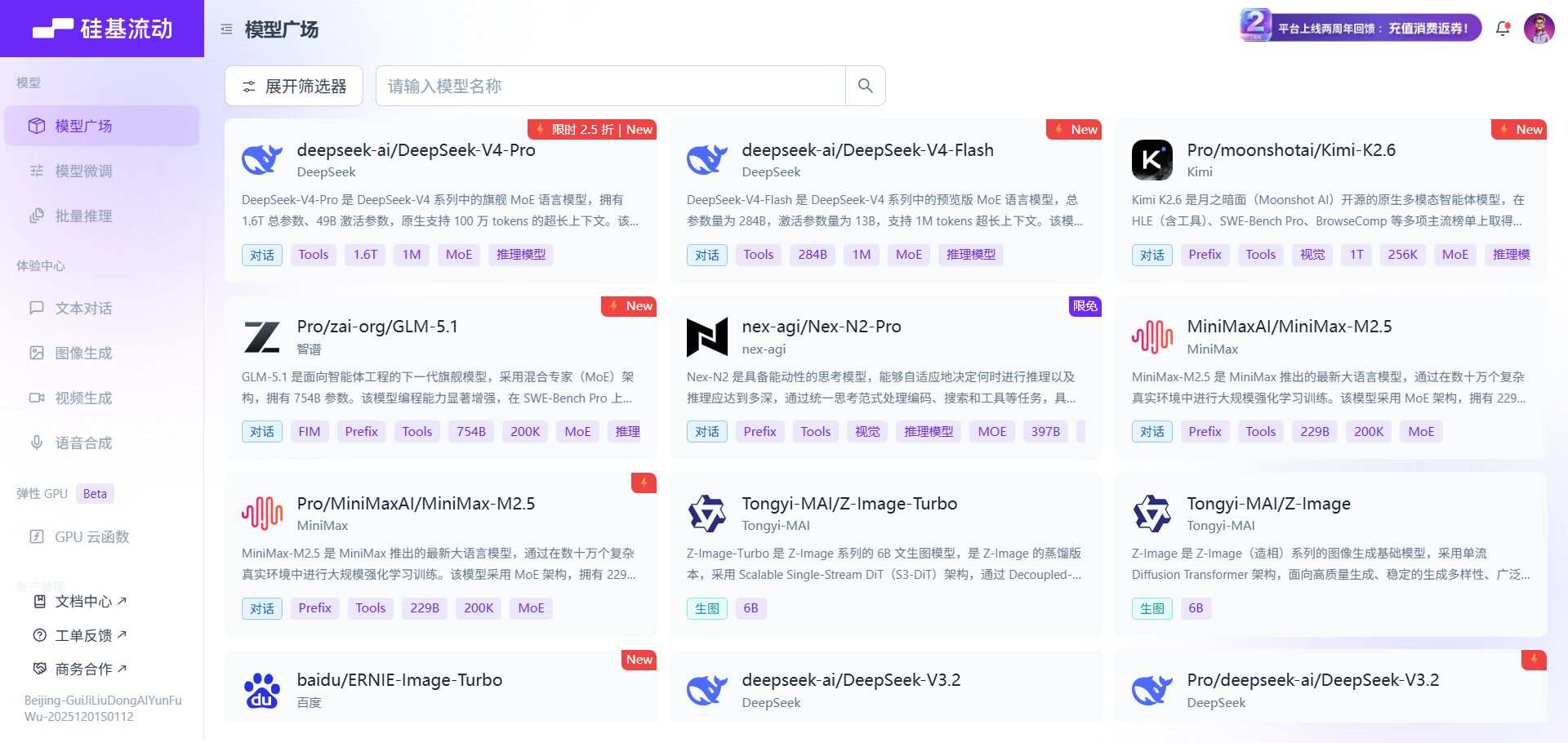Click the Zhipu Z logo on GLM-5.1 card
Viewport: 1568px width, 743px height.
point(262,336)
